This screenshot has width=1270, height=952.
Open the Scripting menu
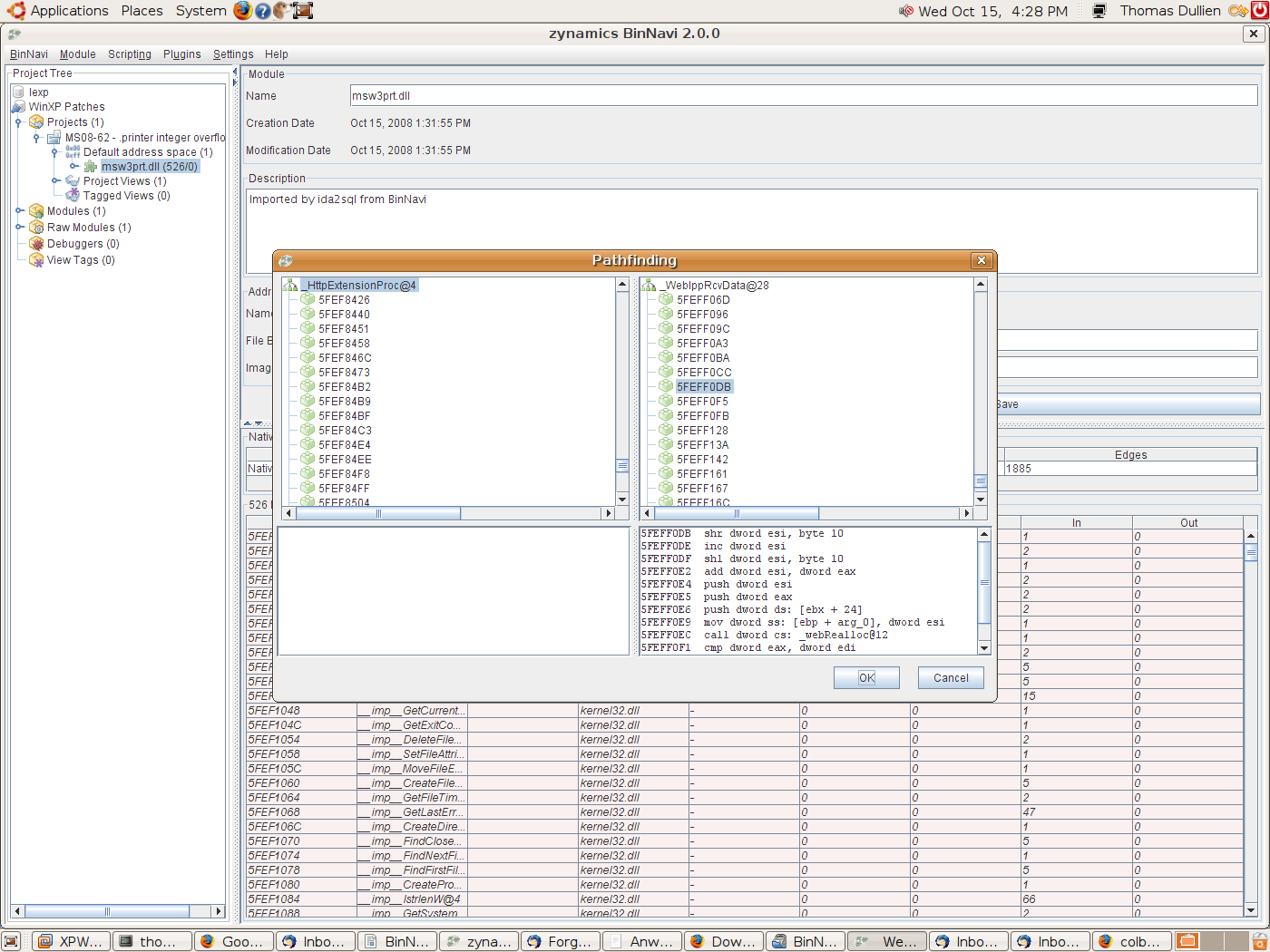click(x=130, y=54)
